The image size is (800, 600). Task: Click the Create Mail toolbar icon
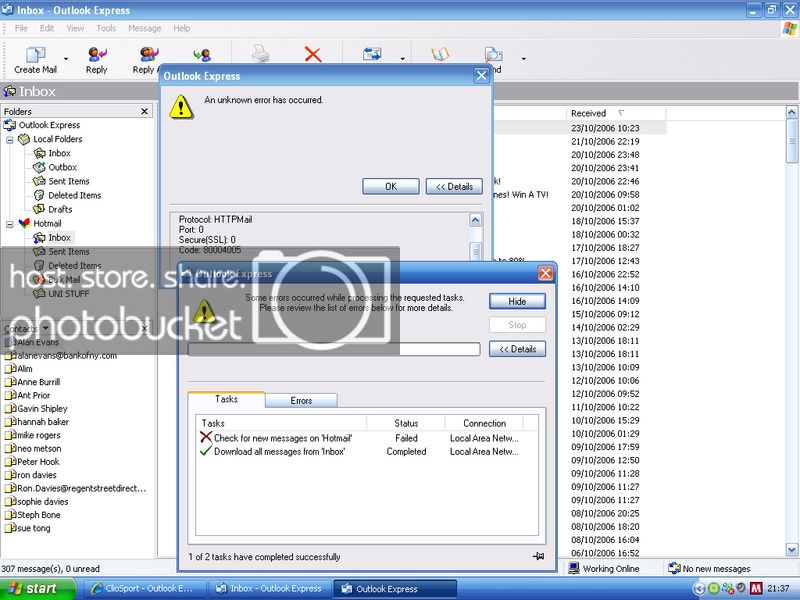click(36, 54)
